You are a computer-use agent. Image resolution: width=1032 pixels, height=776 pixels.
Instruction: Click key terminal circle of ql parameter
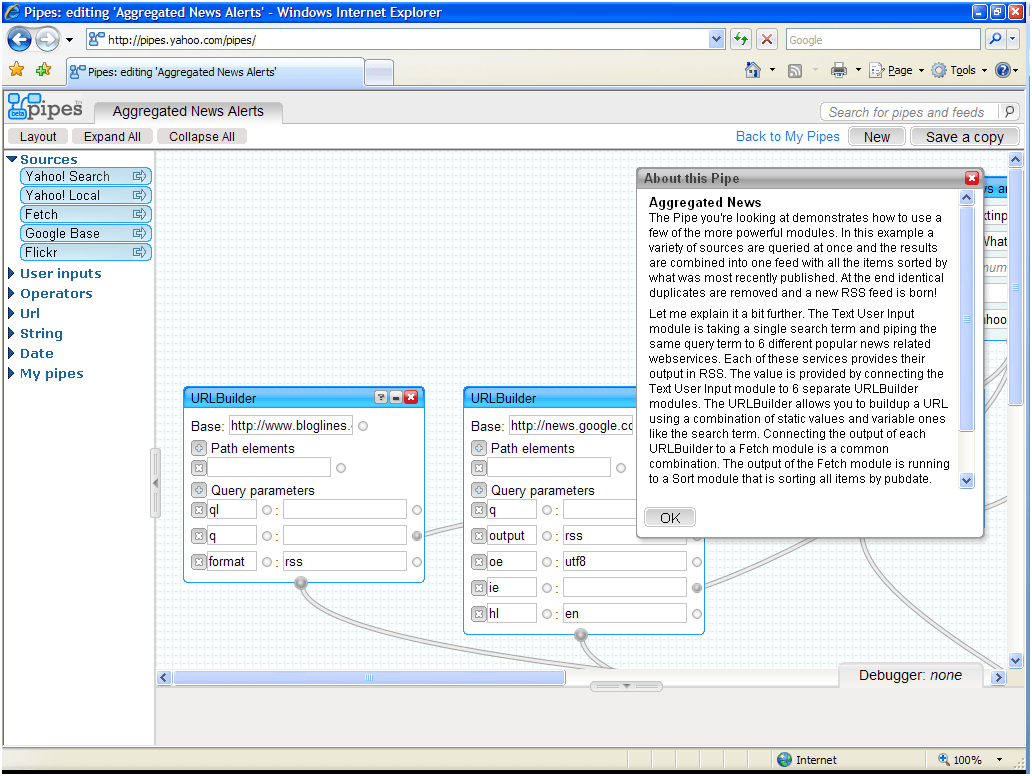tap(267, 510)
